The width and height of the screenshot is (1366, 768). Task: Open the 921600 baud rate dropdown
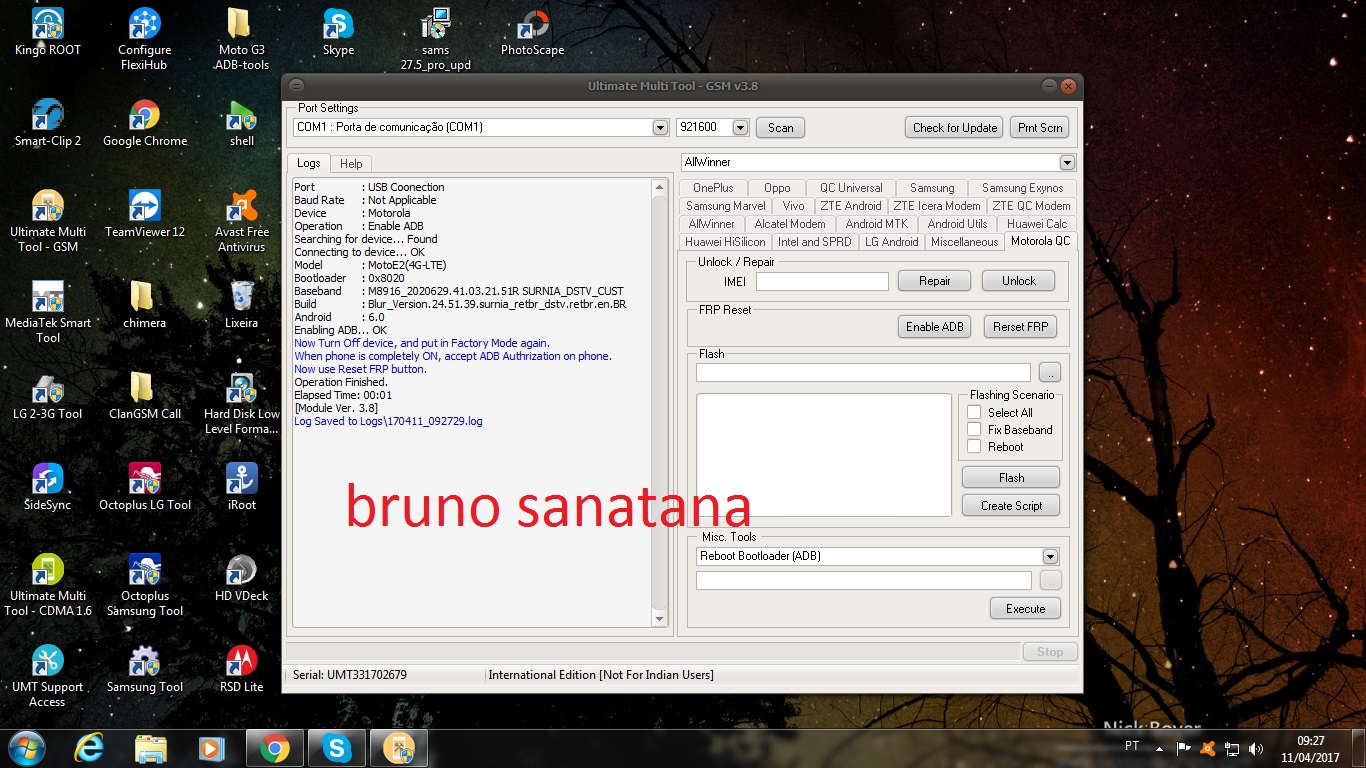pyautogui.click(x=741, y=128)
